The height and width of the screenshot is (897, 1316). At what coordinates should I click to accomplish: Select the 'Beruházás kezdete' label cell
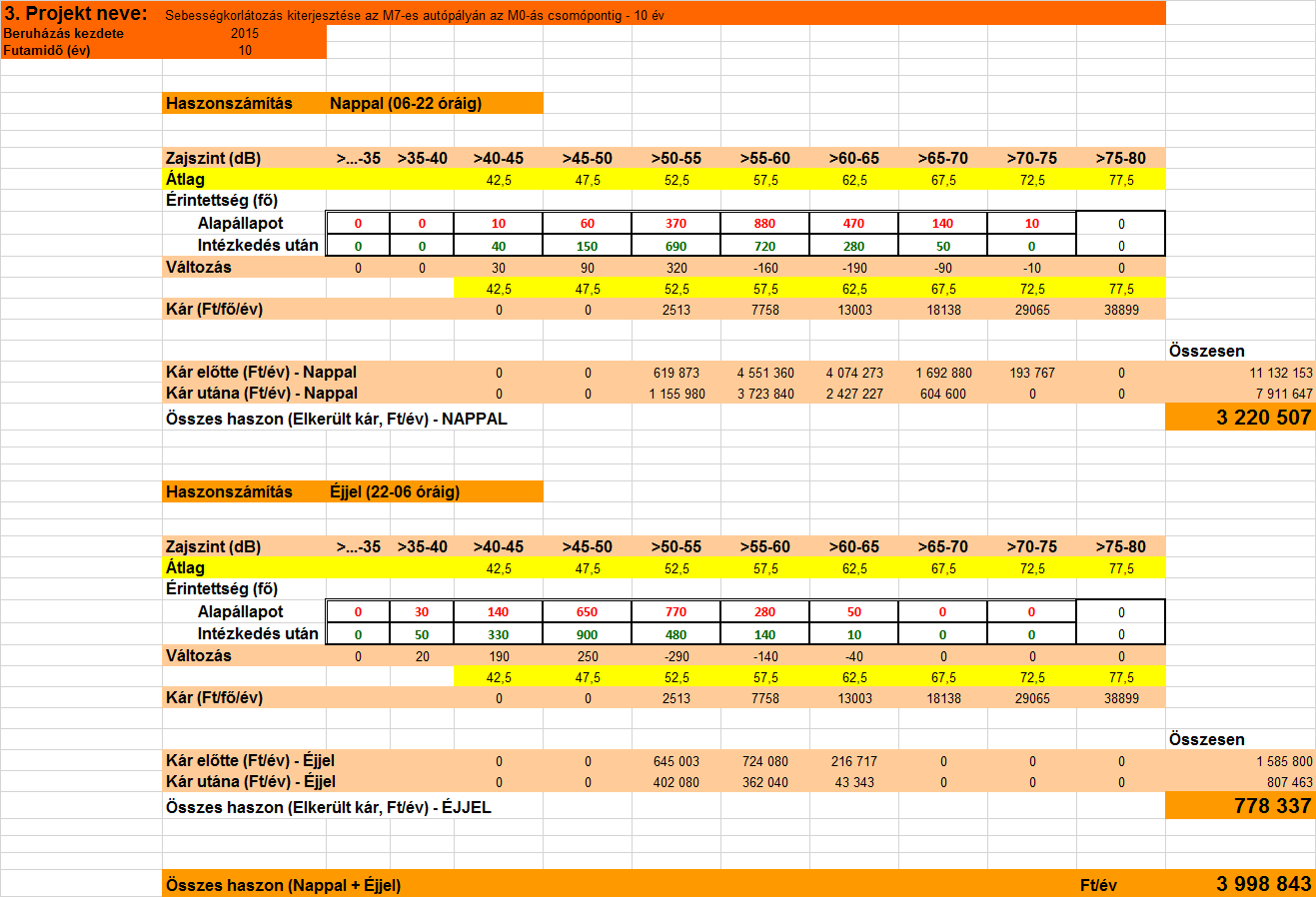tap(81, 33)
